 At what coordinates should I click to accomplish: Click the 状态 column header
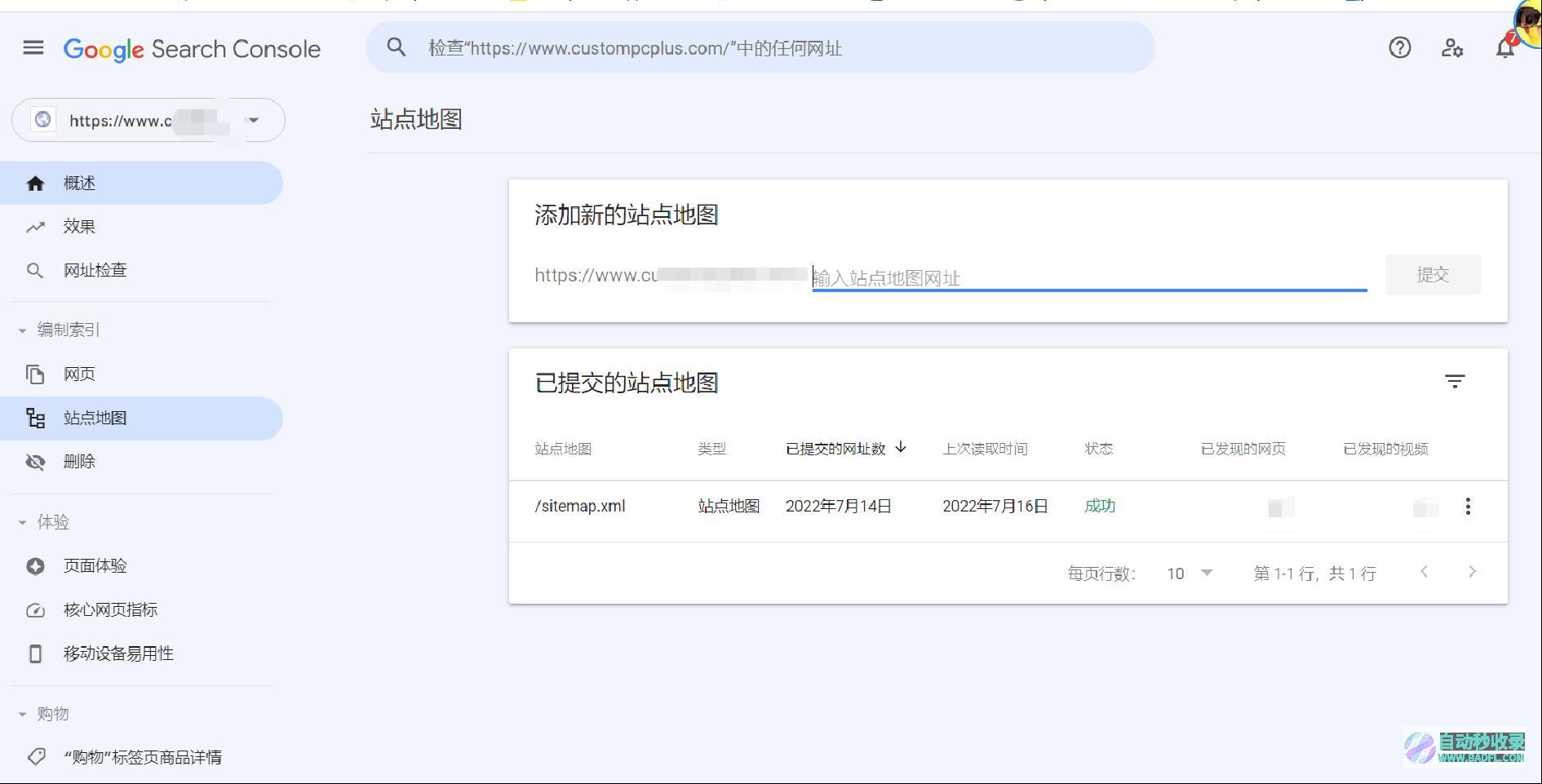click(1098, 449)
